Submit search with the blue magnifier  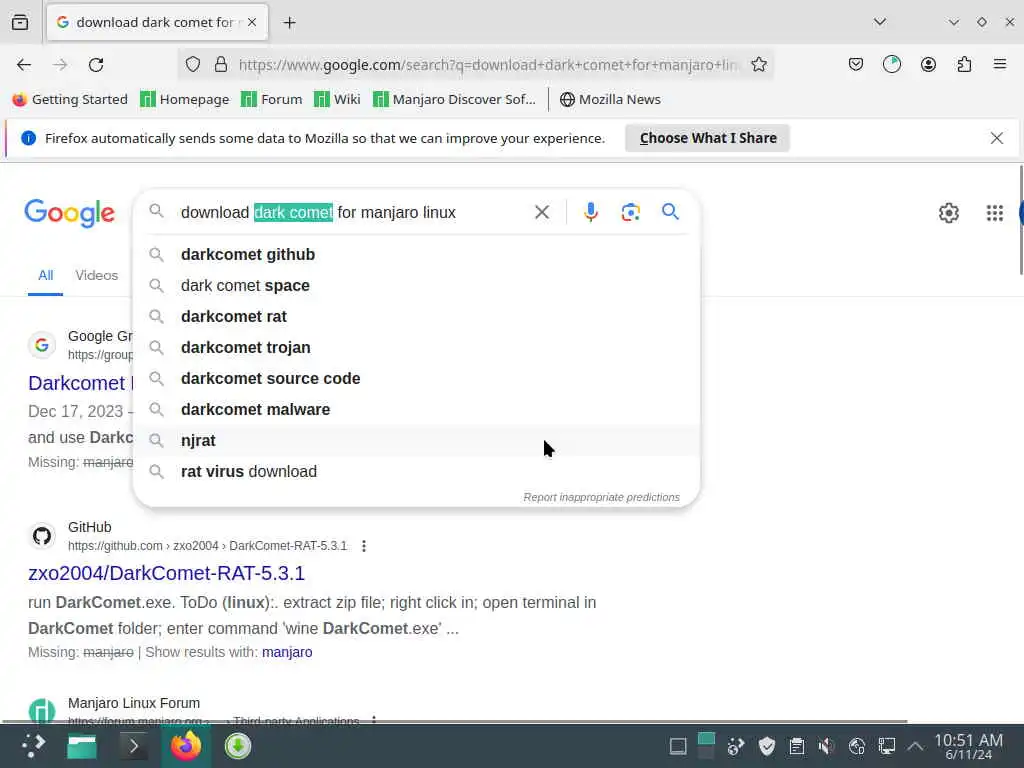[x=670, y=212]
